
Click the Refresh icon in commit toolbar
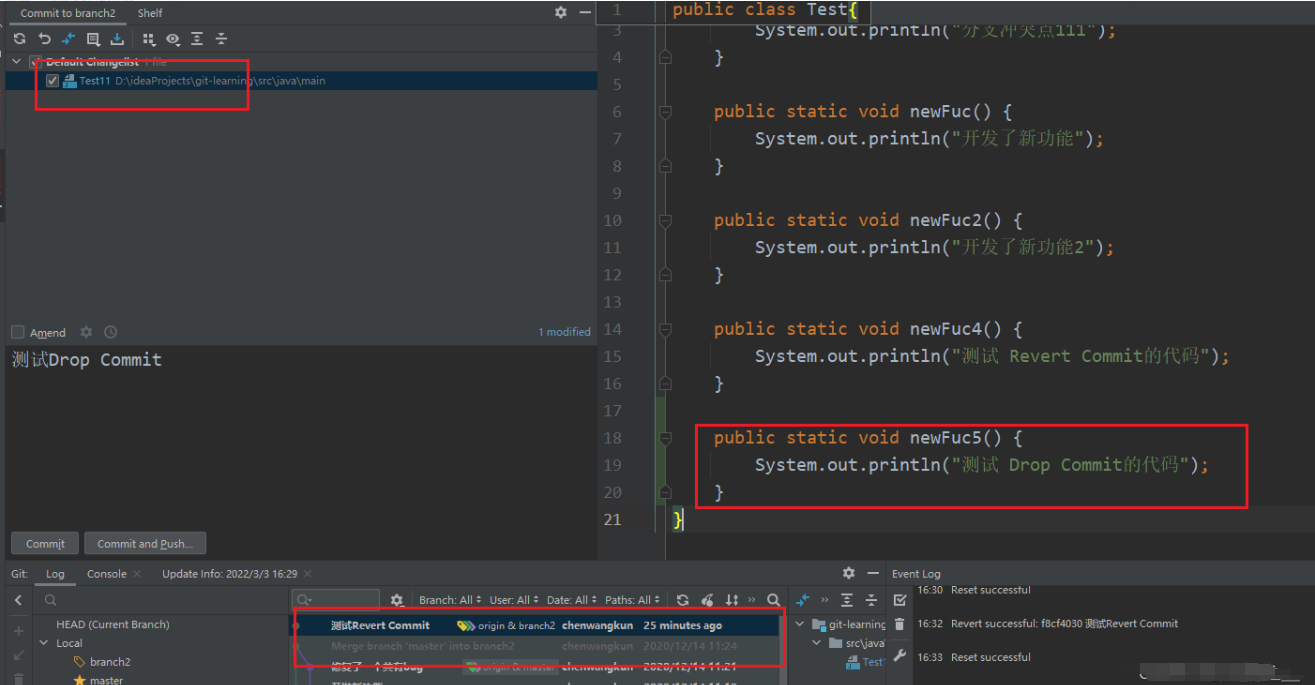pos(19,39)
